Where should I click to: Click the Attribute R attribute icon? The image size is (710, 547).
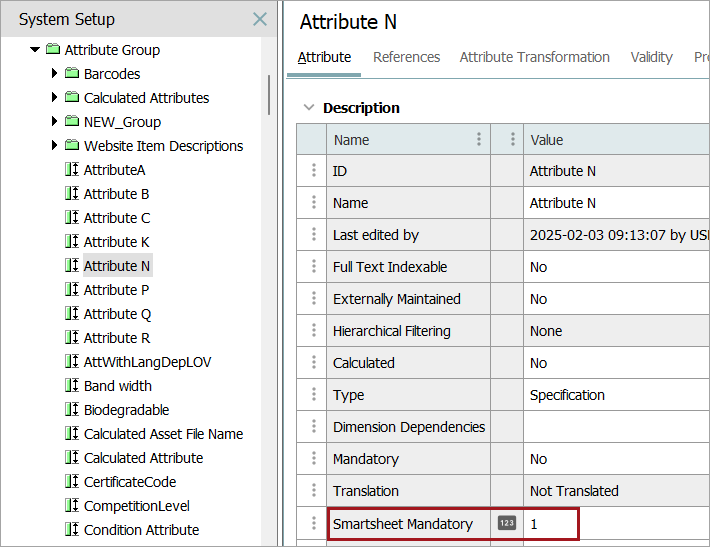pyautogui.click(x=72, y=337)
